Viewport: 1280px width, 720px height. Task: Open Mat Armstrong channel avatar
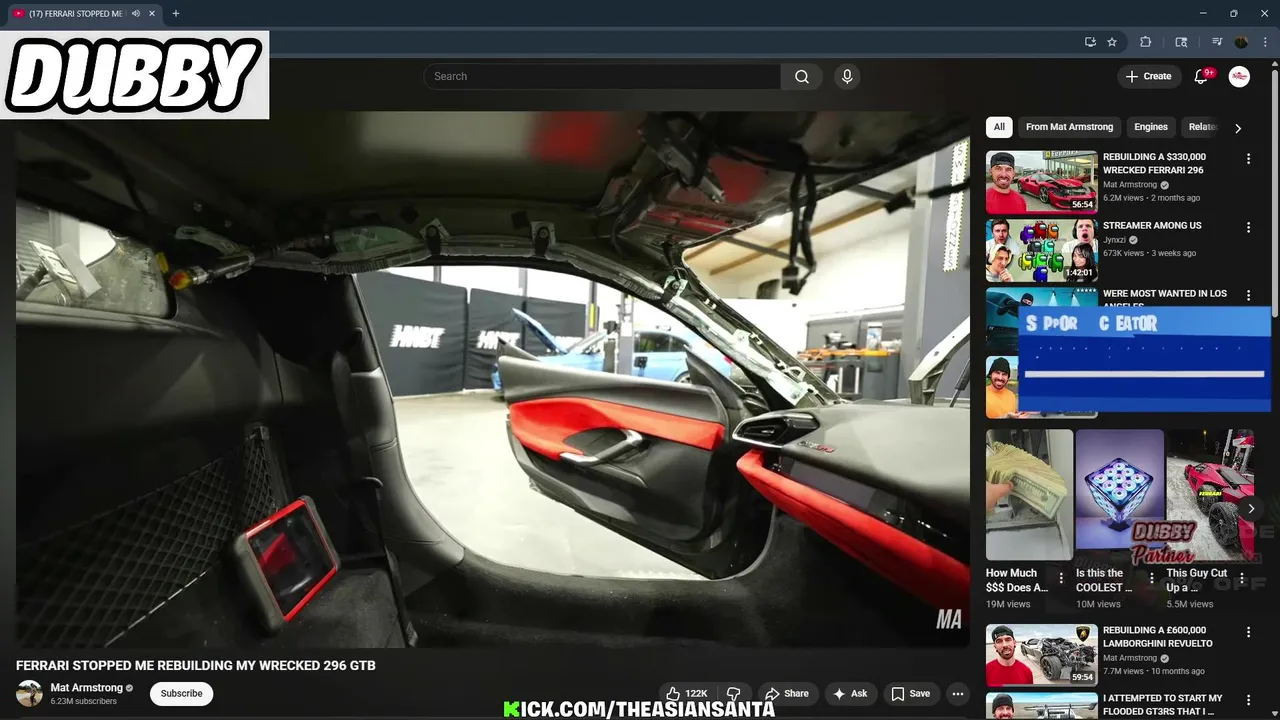pyautogui.click(x=30, y=694)
